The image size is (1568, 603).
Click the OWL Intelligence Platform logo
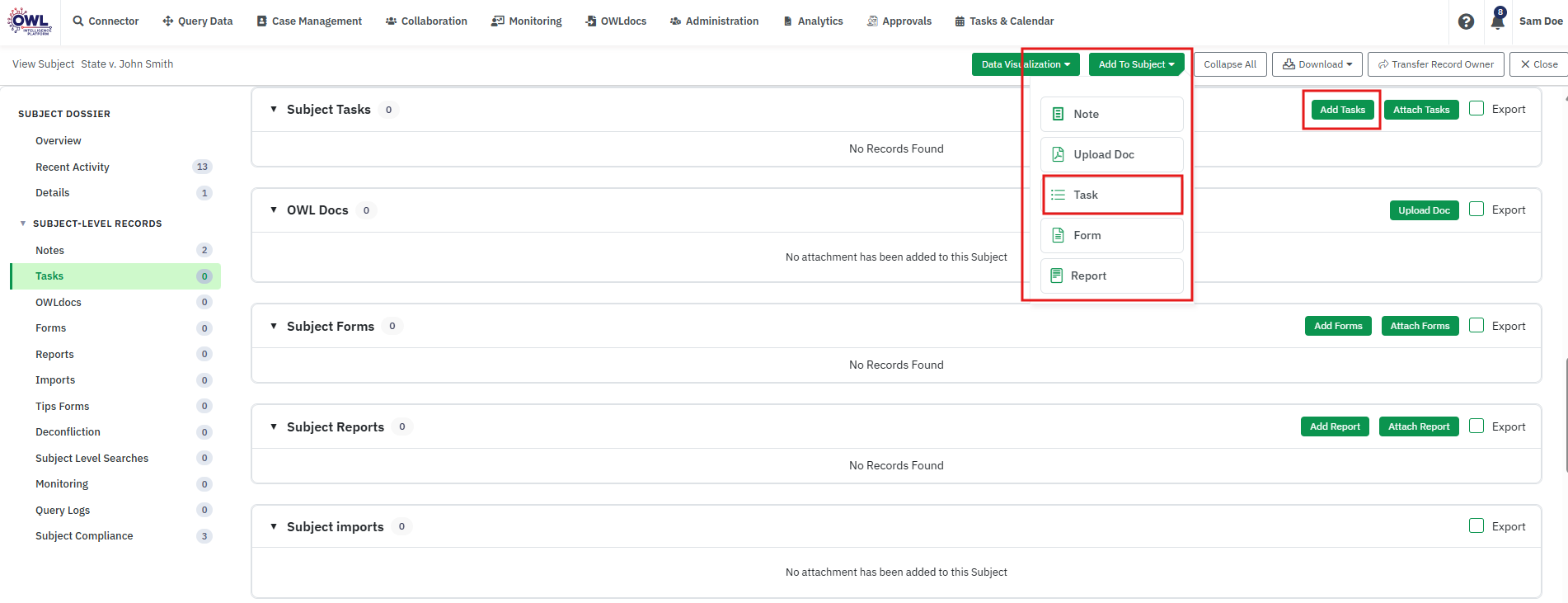click(x=30, y=21)
